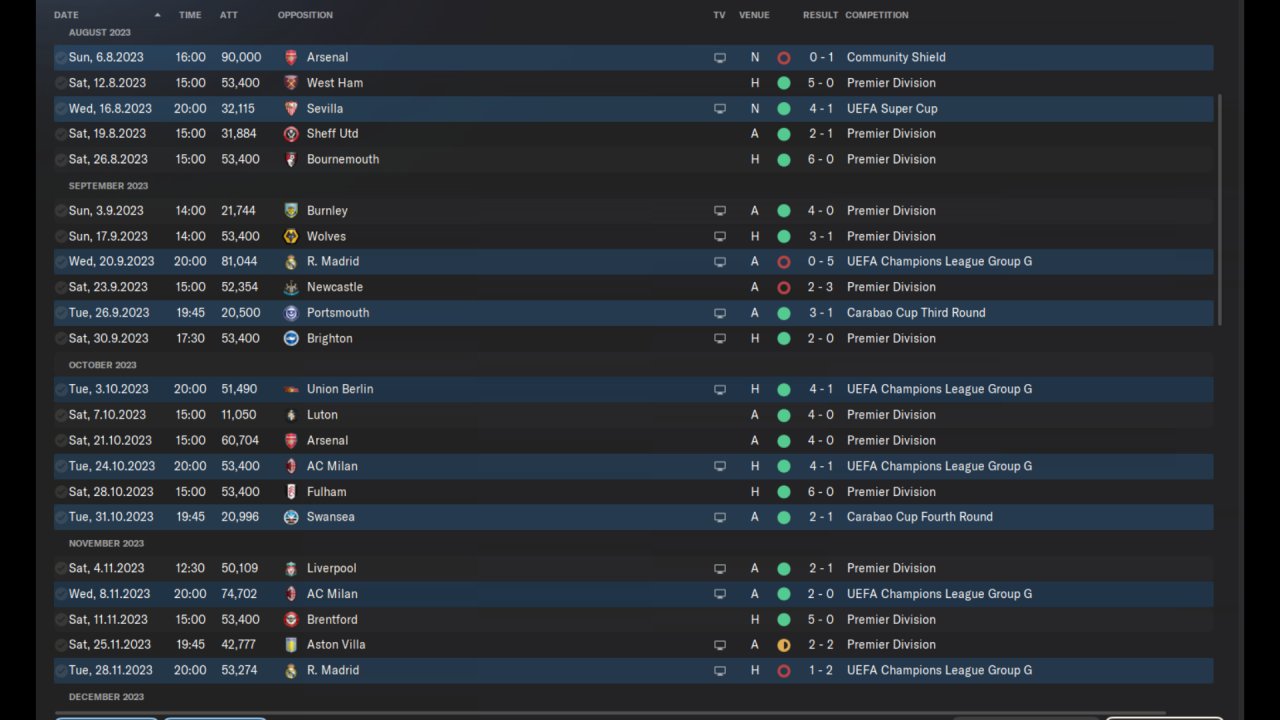Click the Union Berlin club badge
Viewport: 1280px width, 720px height.
291,390
